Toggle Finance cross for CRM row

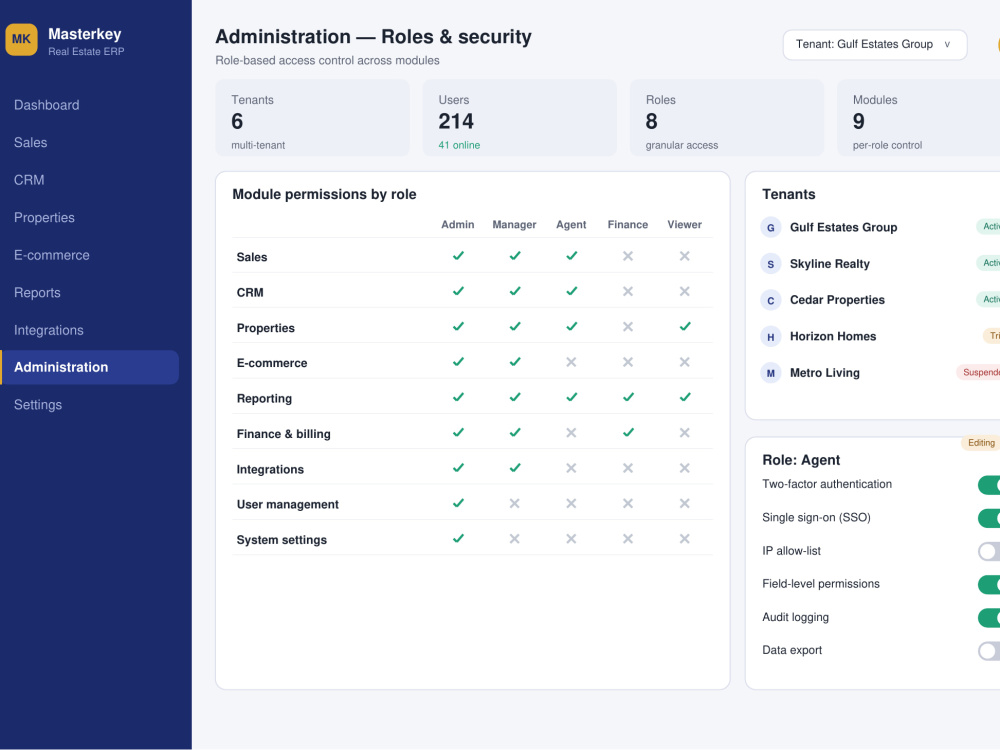point(628,291)
